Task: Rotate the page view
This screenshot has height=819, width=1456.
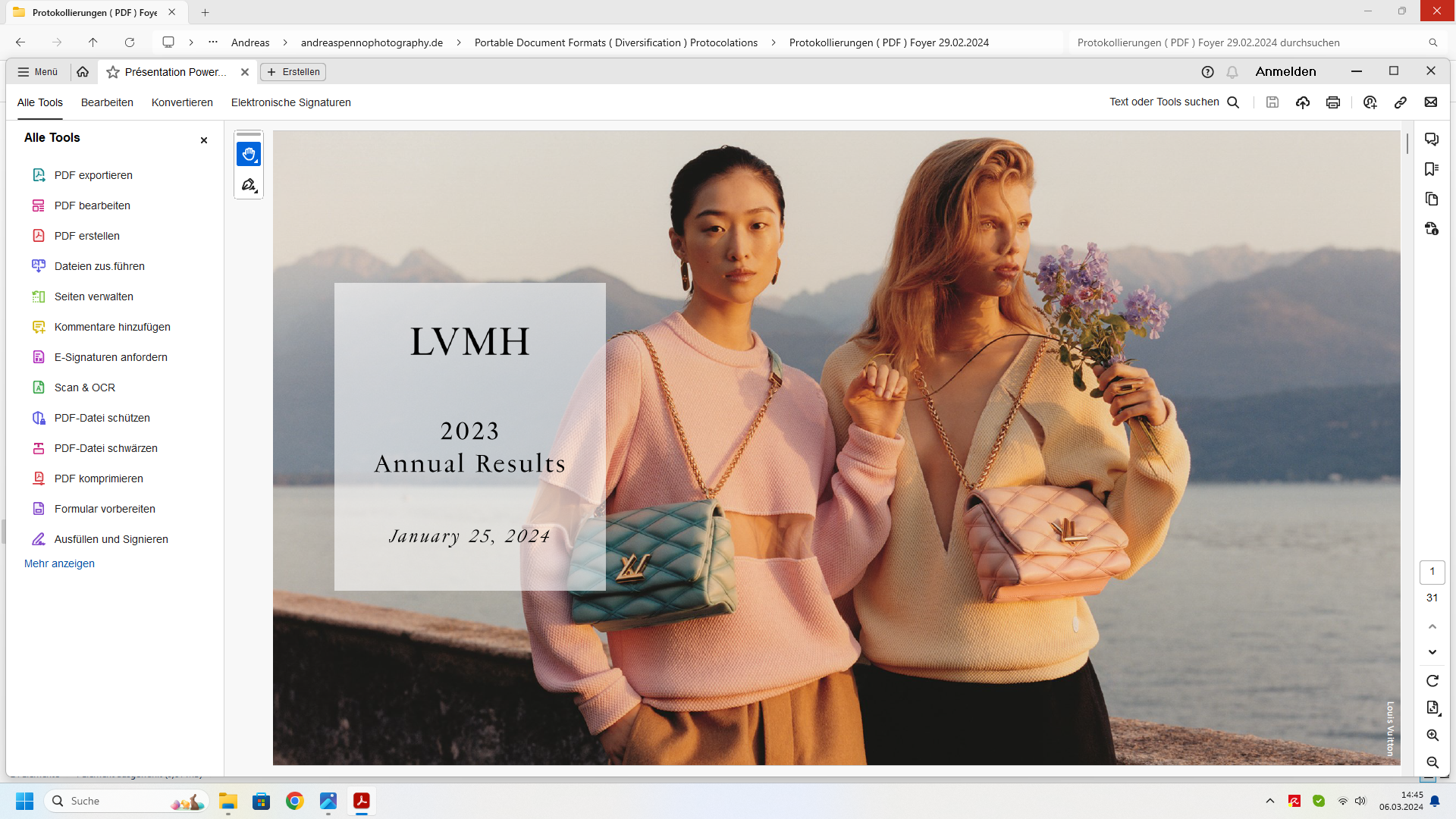Action: pyautogui.click(x=1432, y=681)
